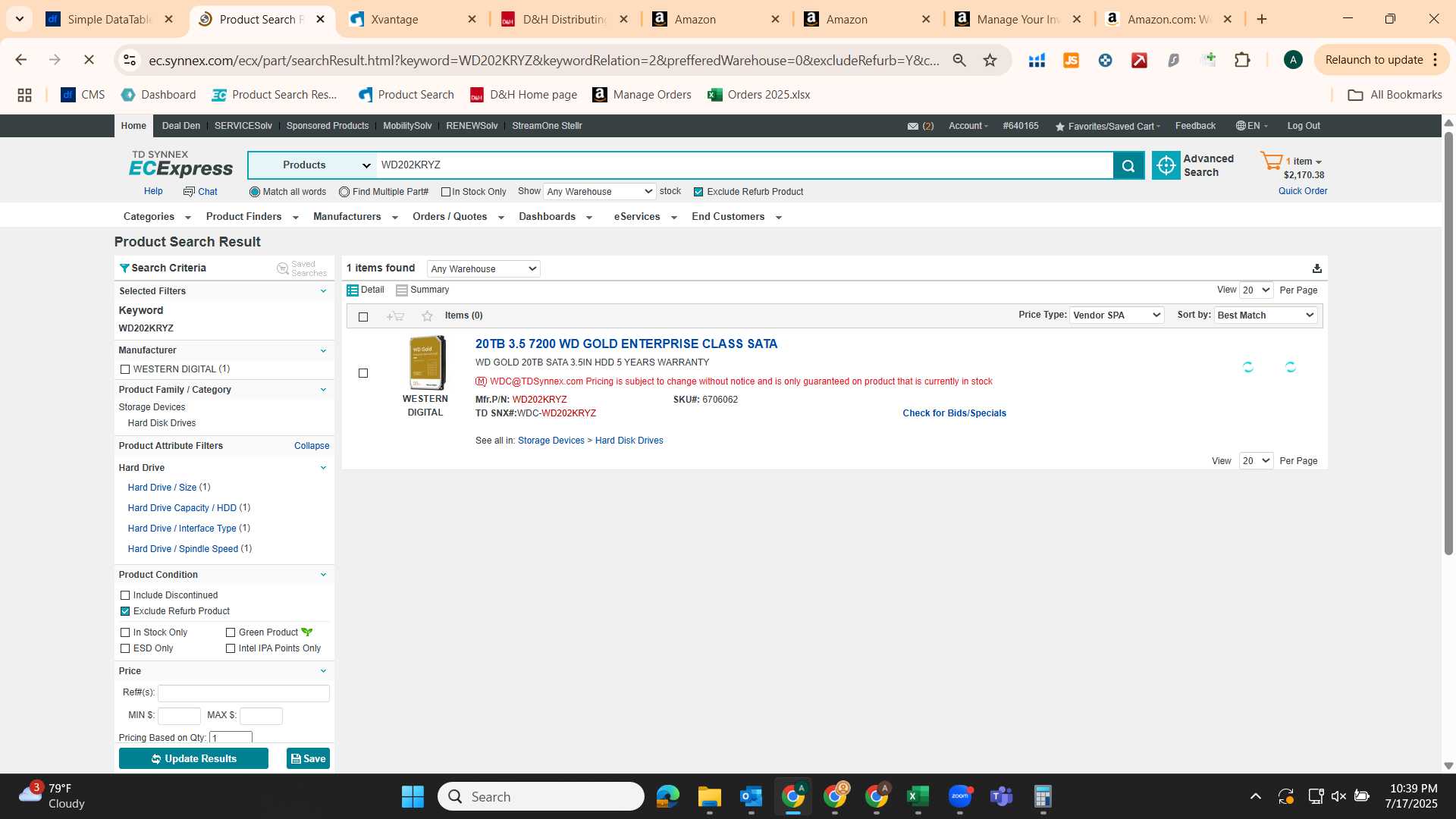Switch to Deal Den tab
1456x819 pixels.
[x=180, y=126]
